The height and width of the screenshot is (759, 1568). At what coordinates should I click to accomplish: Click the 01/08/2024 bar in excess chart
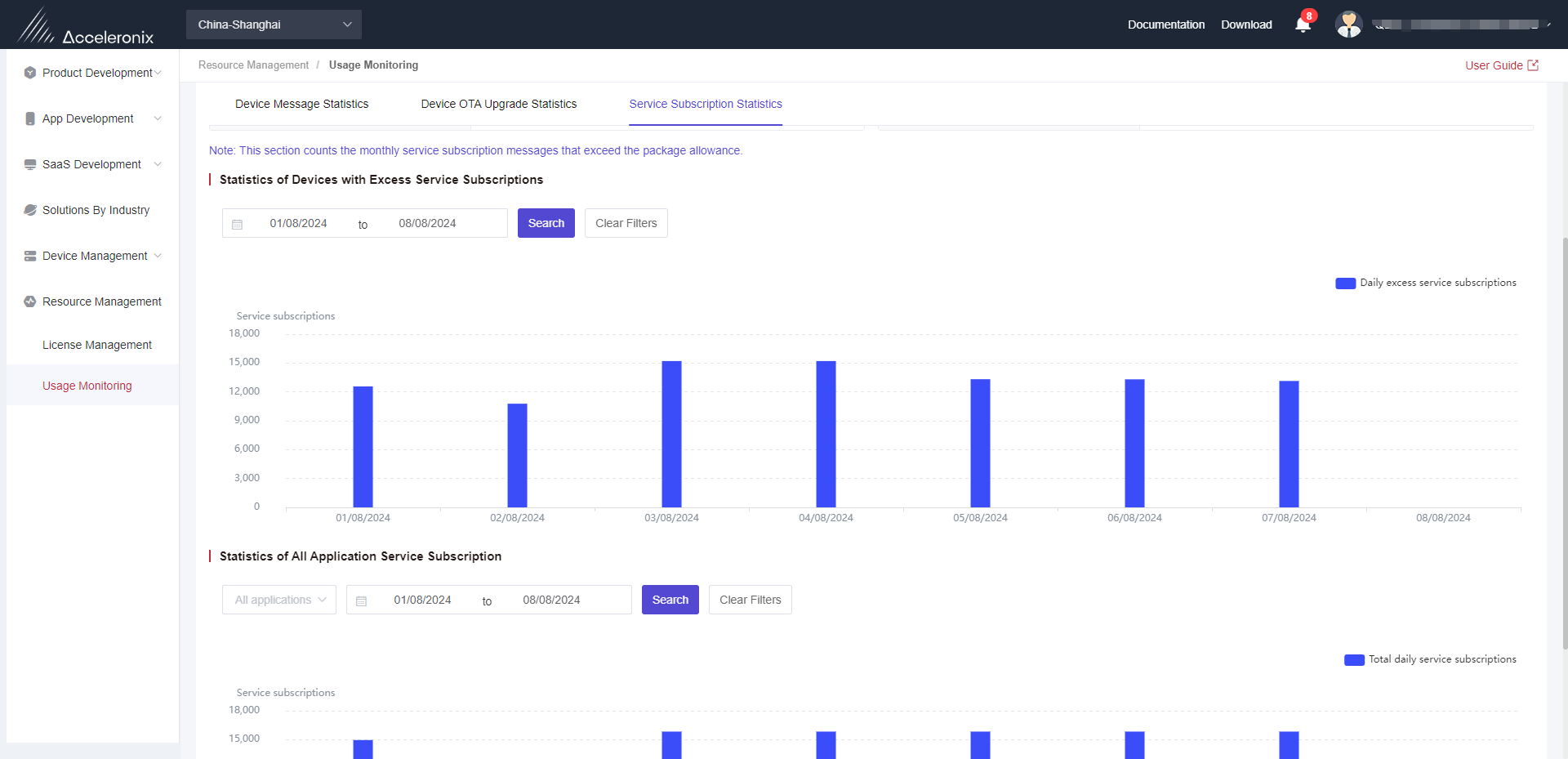(363, 447)
